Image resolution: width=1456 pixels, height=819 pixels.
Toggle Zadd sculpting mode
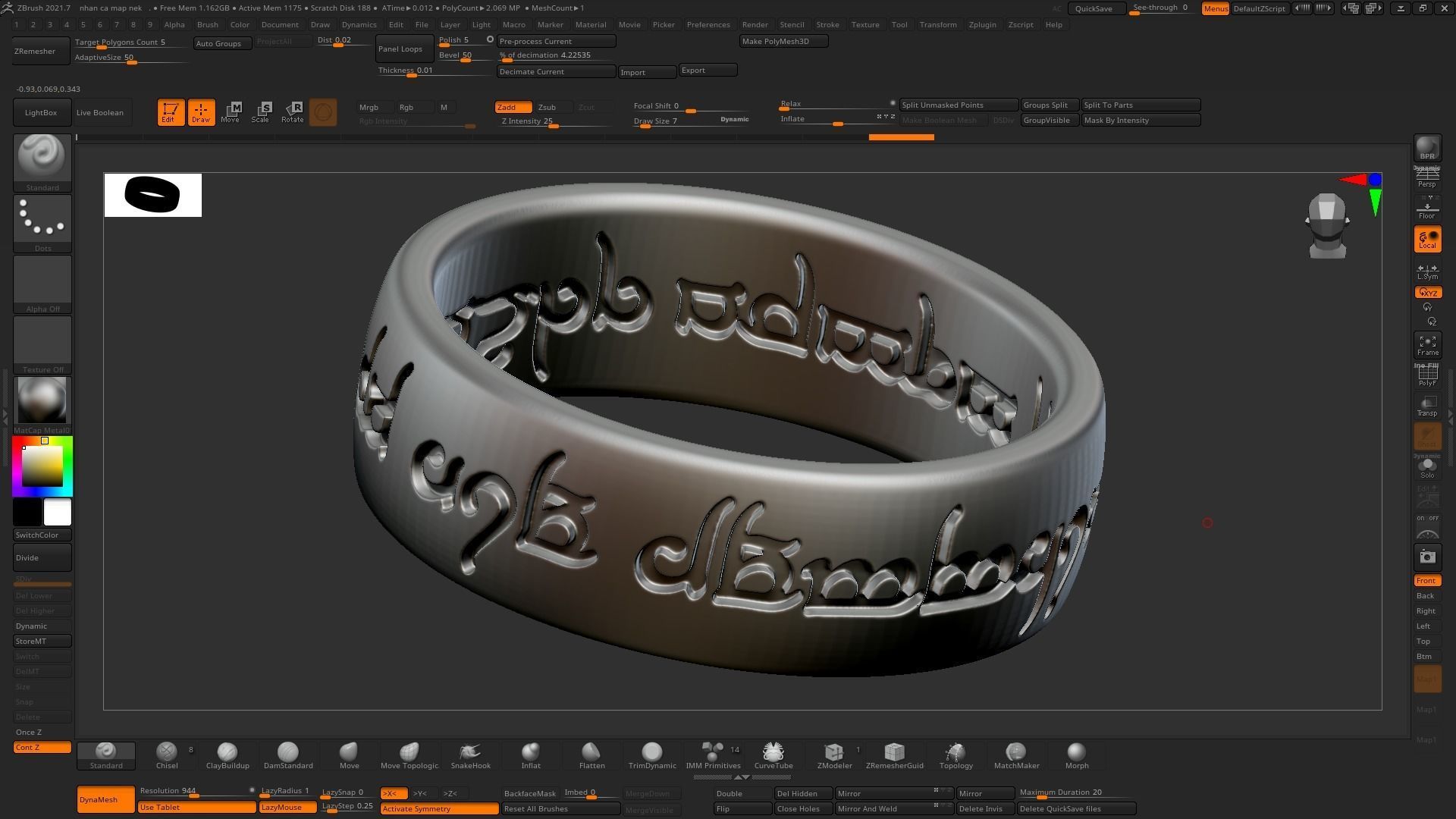pyautogui.click(x=513, y=107)
